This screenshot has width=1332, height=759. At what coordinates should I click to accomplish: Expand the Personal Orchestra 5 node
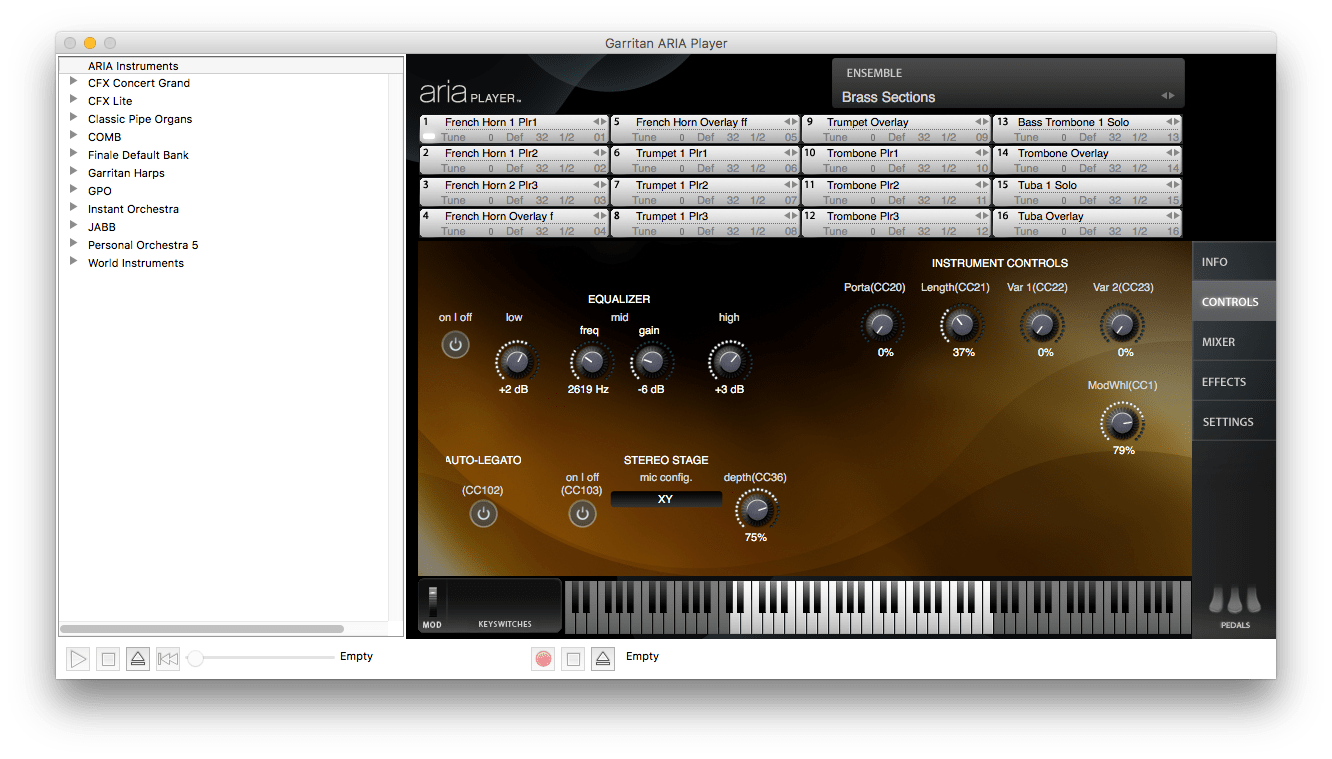[74, 245]
